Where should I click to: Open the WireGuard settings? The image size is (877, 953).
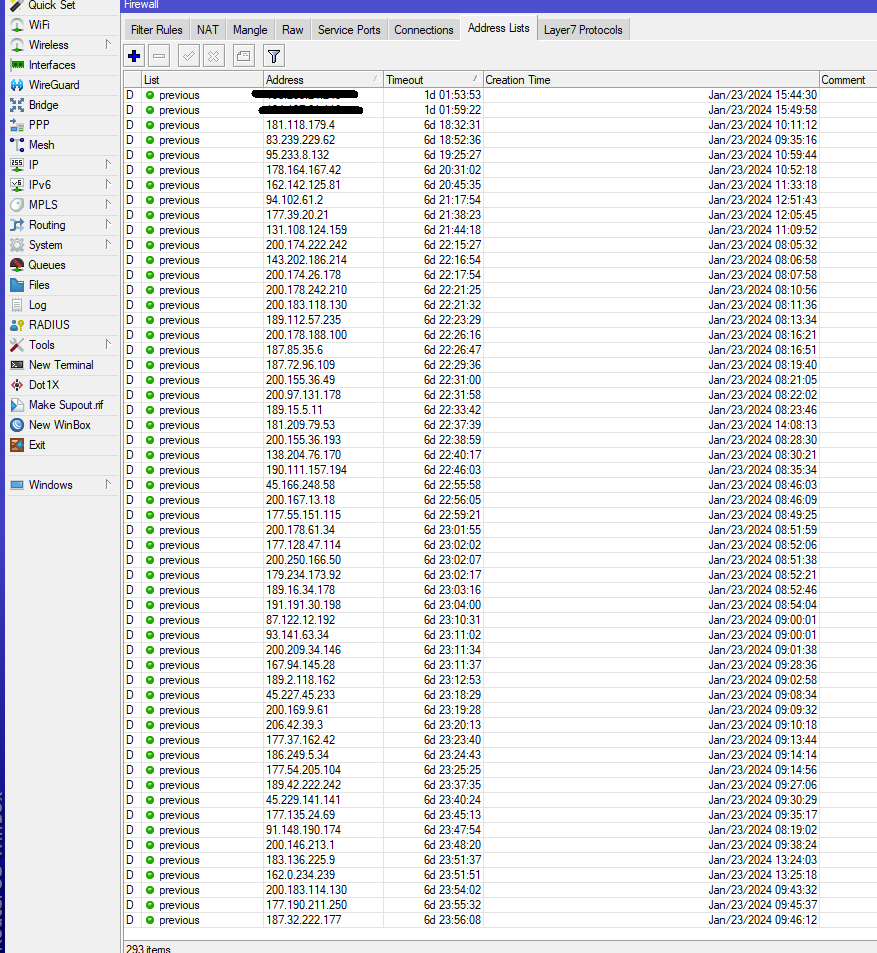click(52, 85)
